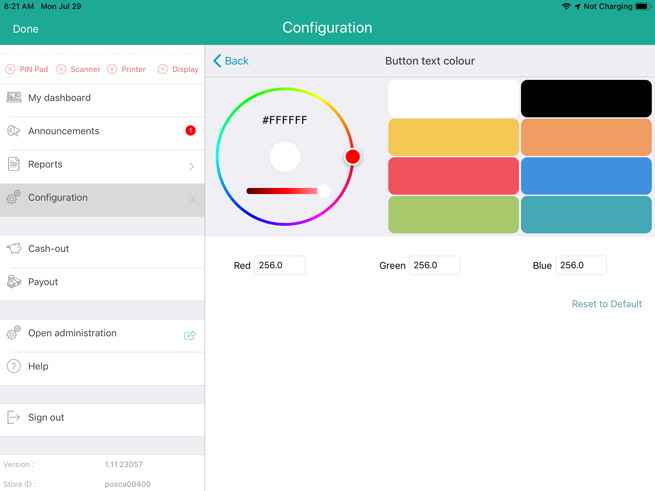Select the Cash-out menu item
The image size is (655, 491).
[x=102, y=251]
